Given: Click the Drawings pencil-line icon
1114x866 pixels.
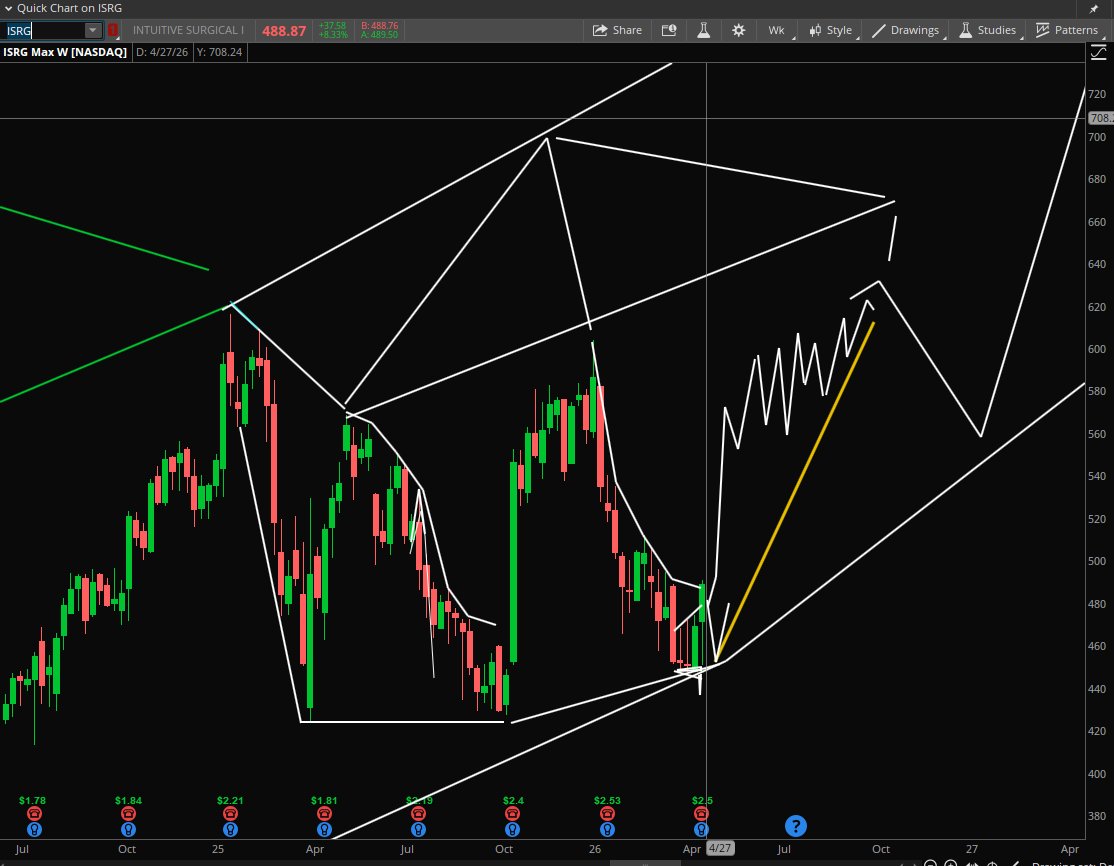Looking at the screenshot, I should [x=879, y=30].
